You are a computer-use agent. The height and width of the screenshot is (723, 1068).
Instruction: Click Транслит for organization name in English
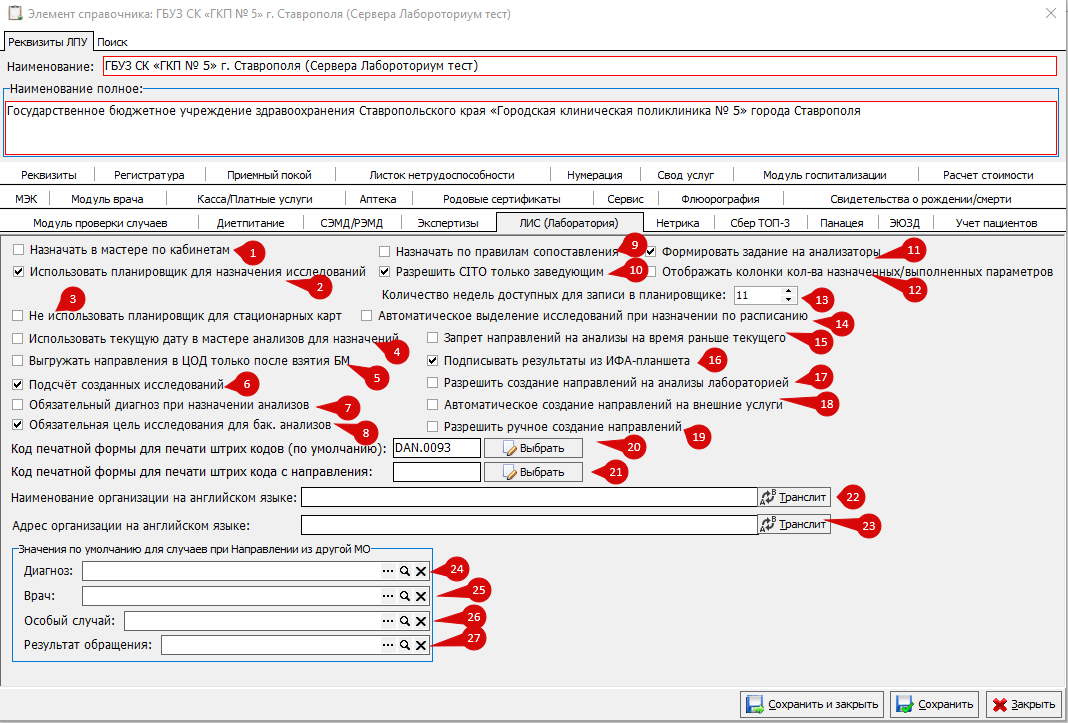coord(794,497)
